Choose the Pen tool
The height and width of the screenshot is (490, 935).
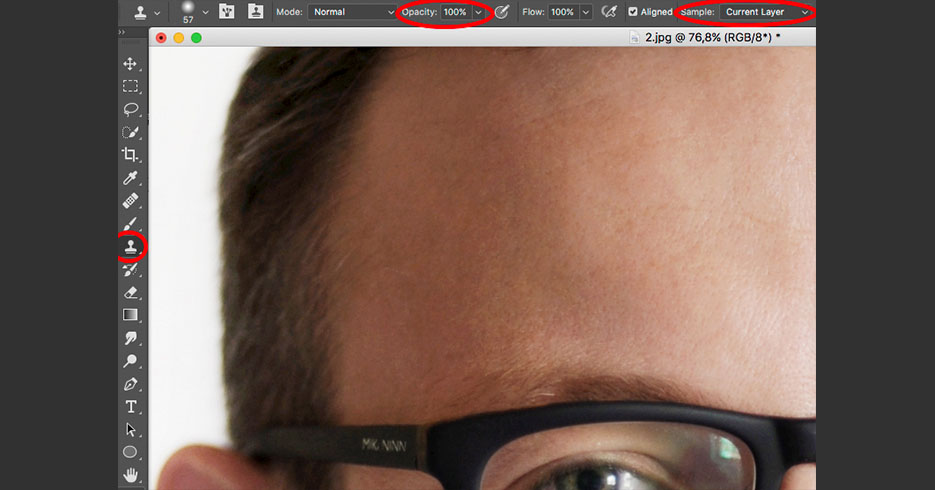[130, 383]
